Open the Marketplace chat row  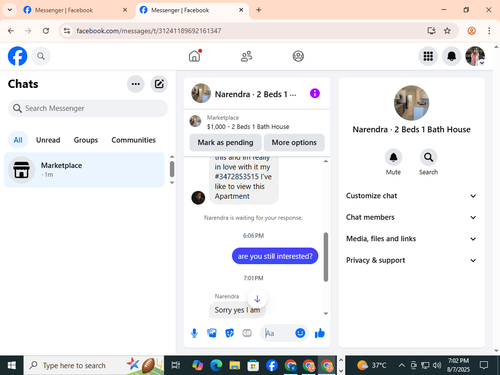[84, 170]
